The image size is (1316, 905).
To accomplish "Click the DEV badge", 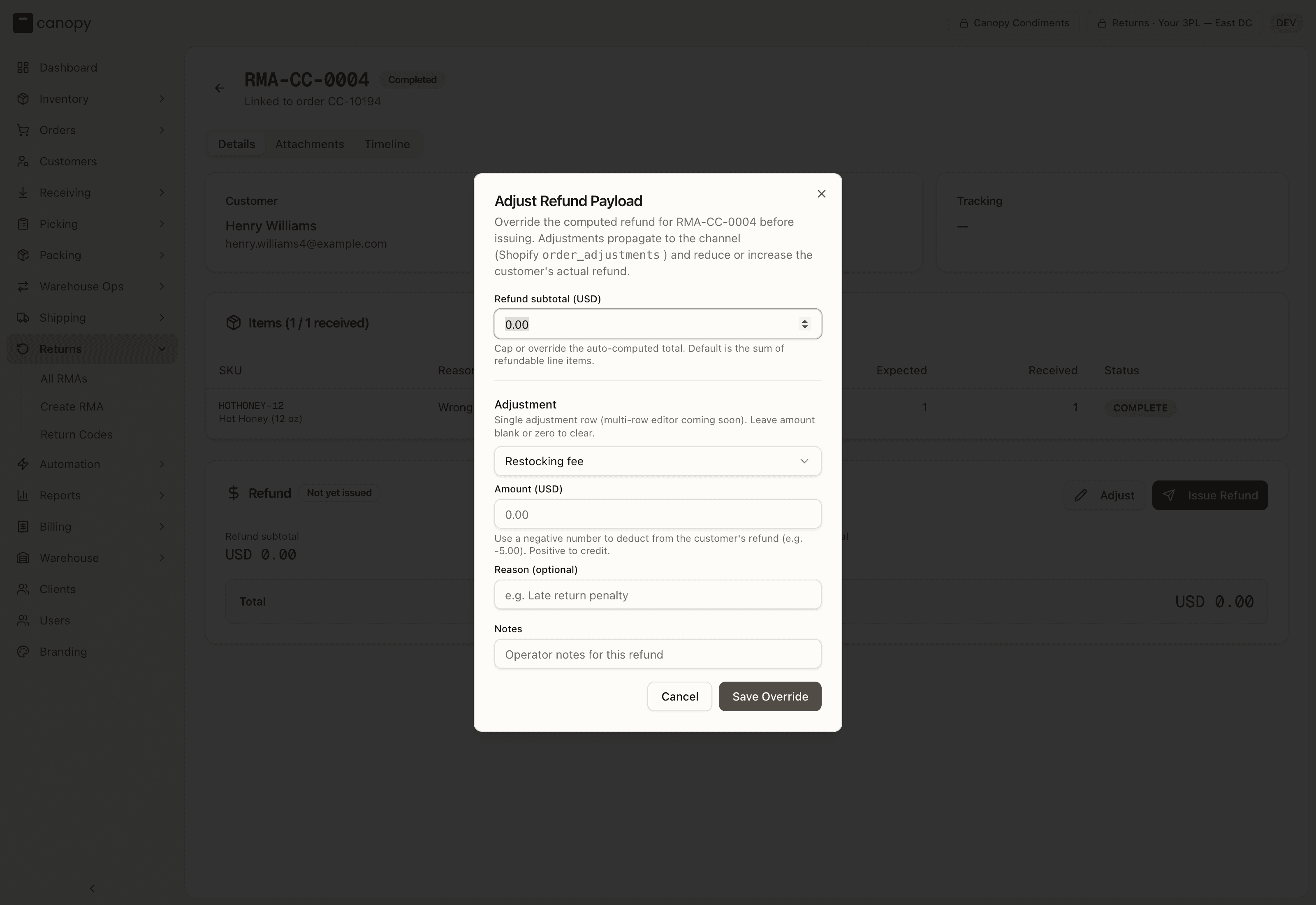I will click(1286, 23).
